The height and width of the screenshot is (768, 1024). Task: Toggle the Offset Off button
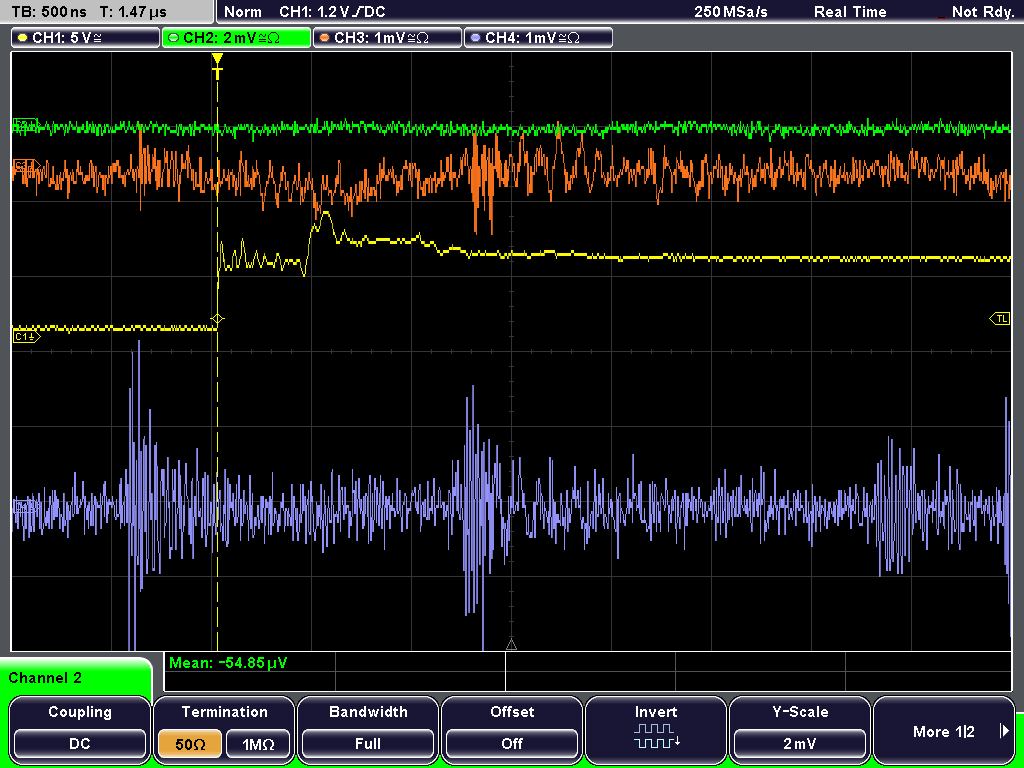512,728
